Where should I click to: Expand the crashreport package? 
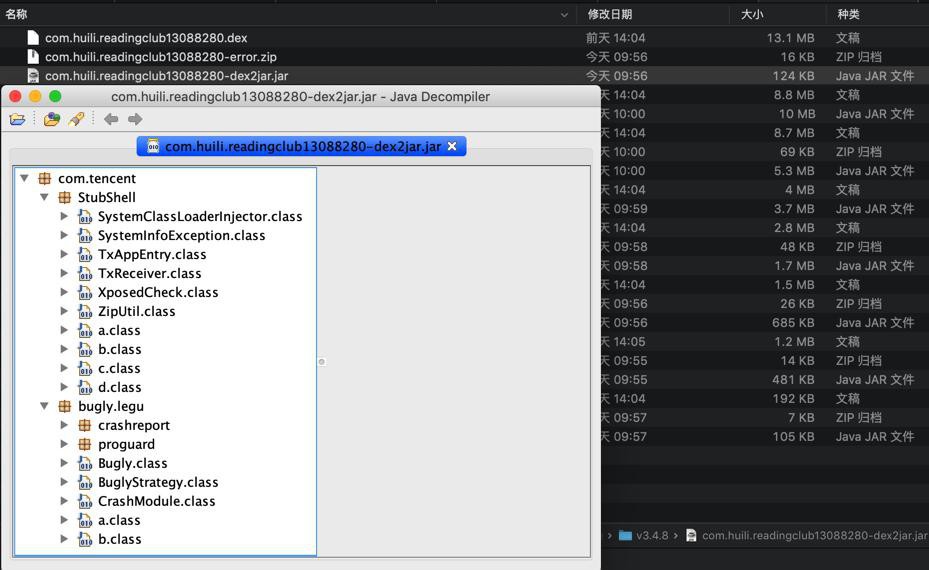click(x=64, y=425)
